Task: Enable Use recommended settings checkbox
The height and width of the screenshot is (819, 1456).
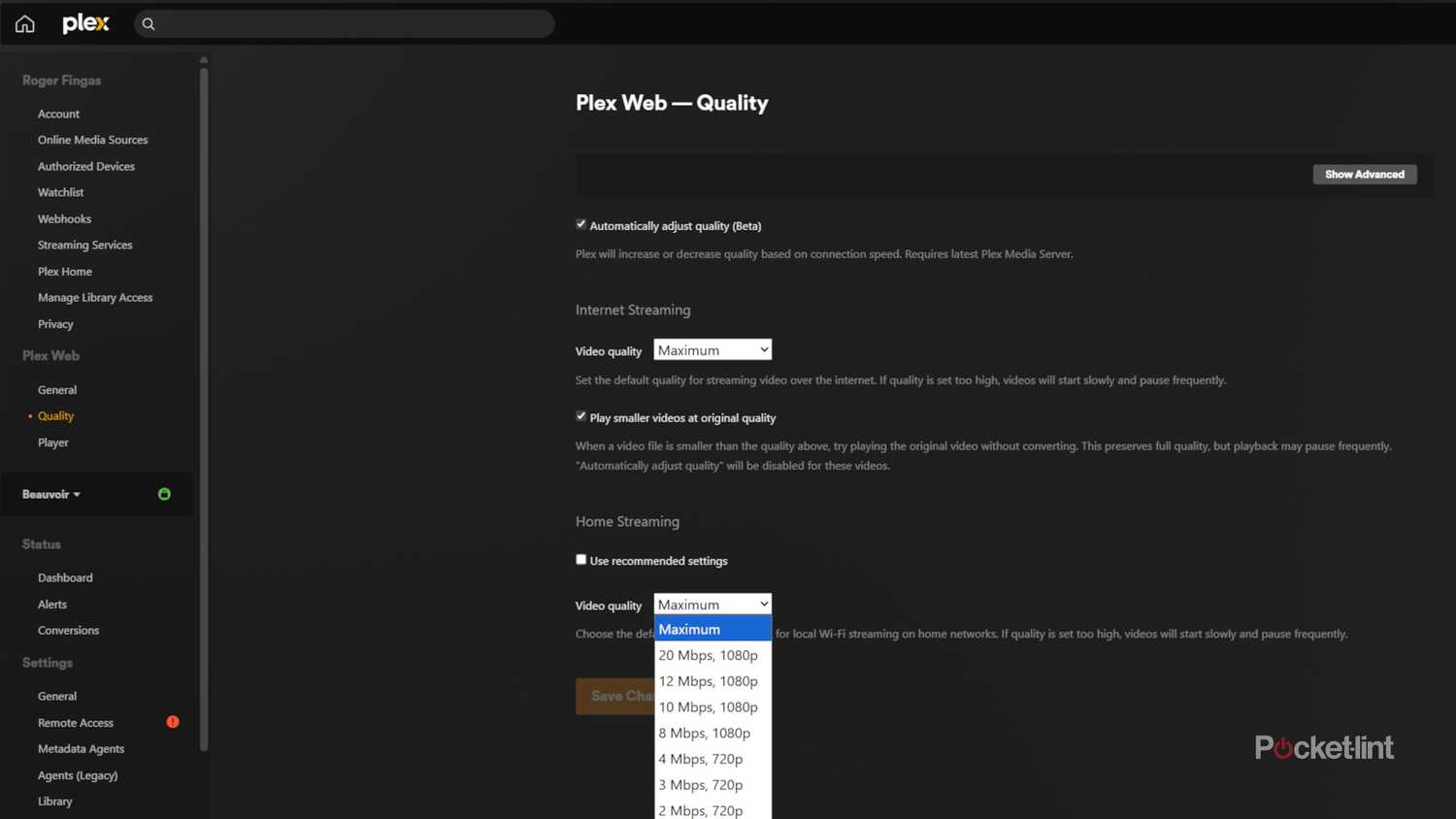Action: 580,559
